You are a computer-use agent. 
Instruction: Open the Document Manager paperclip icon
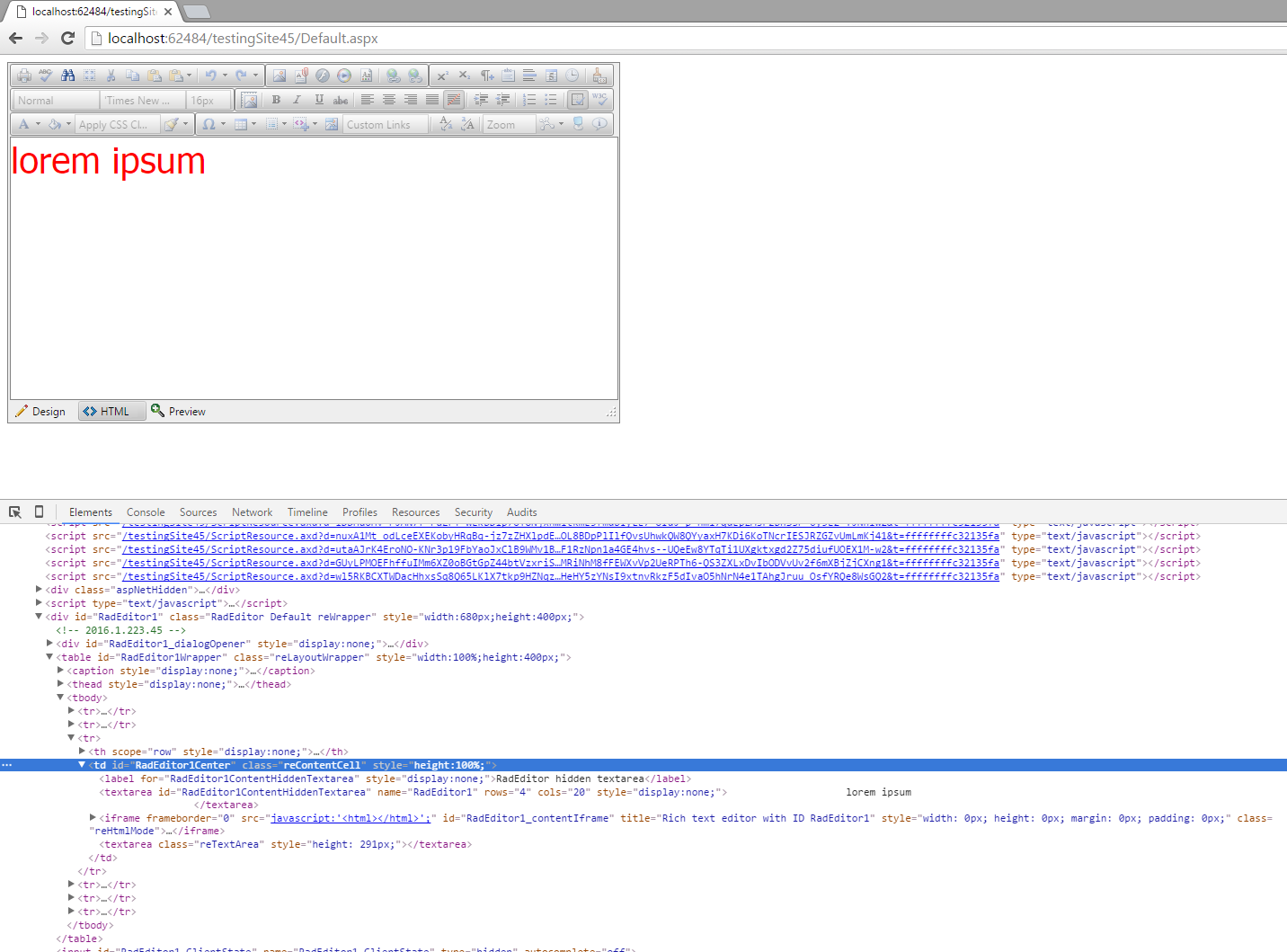[x=301, y=76]
